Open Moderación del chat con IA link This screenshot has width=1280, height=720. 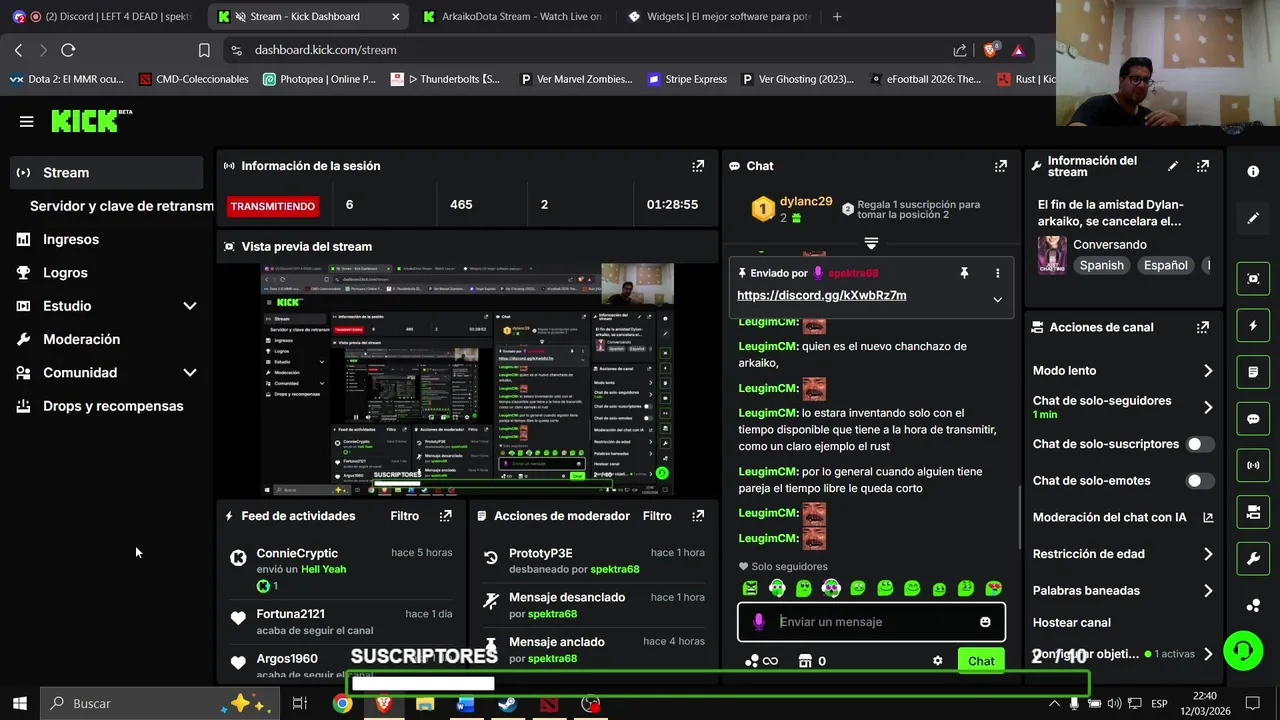1123,517
